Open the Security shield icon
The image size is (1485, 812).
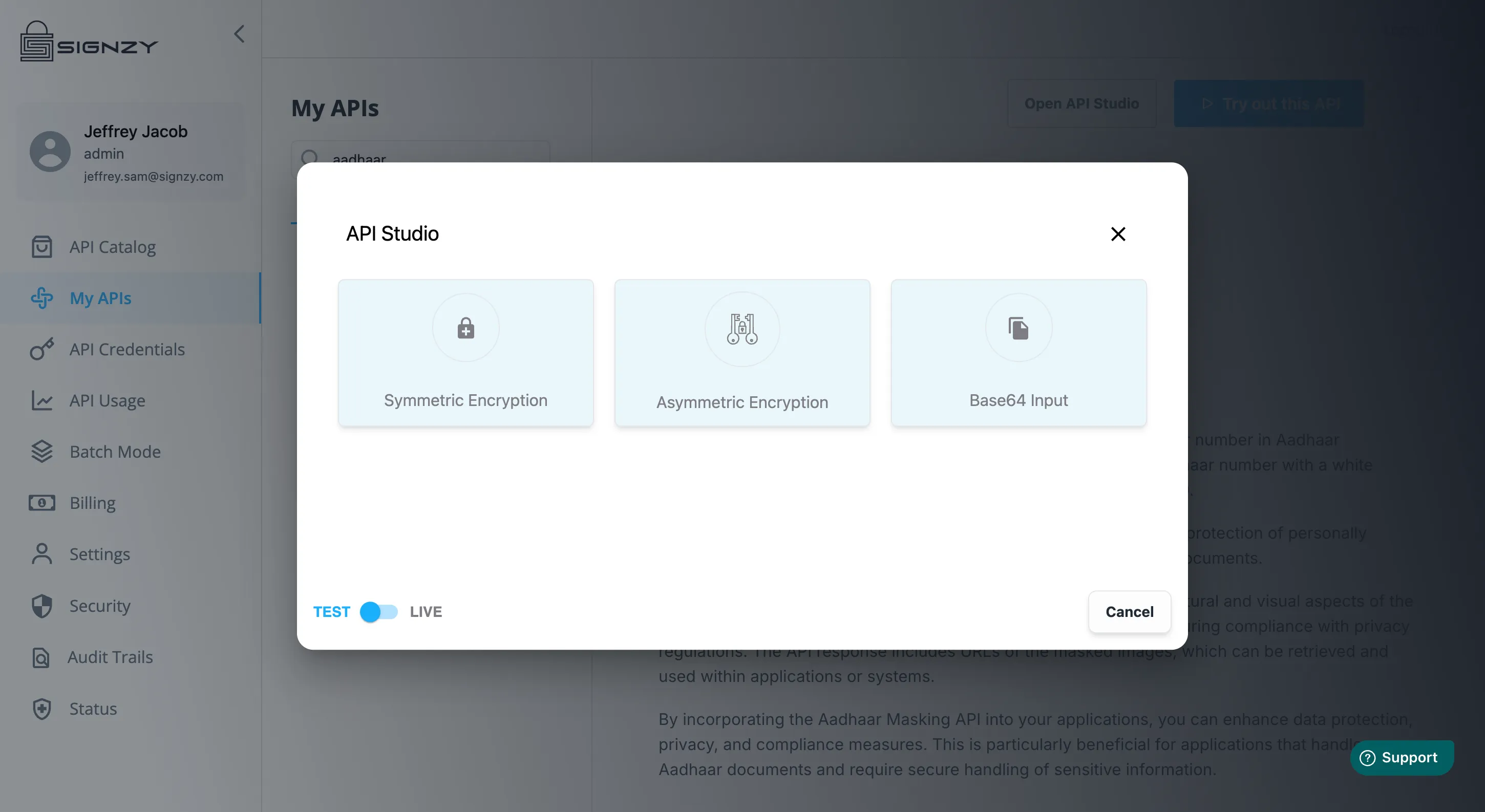tap(41, 606)
